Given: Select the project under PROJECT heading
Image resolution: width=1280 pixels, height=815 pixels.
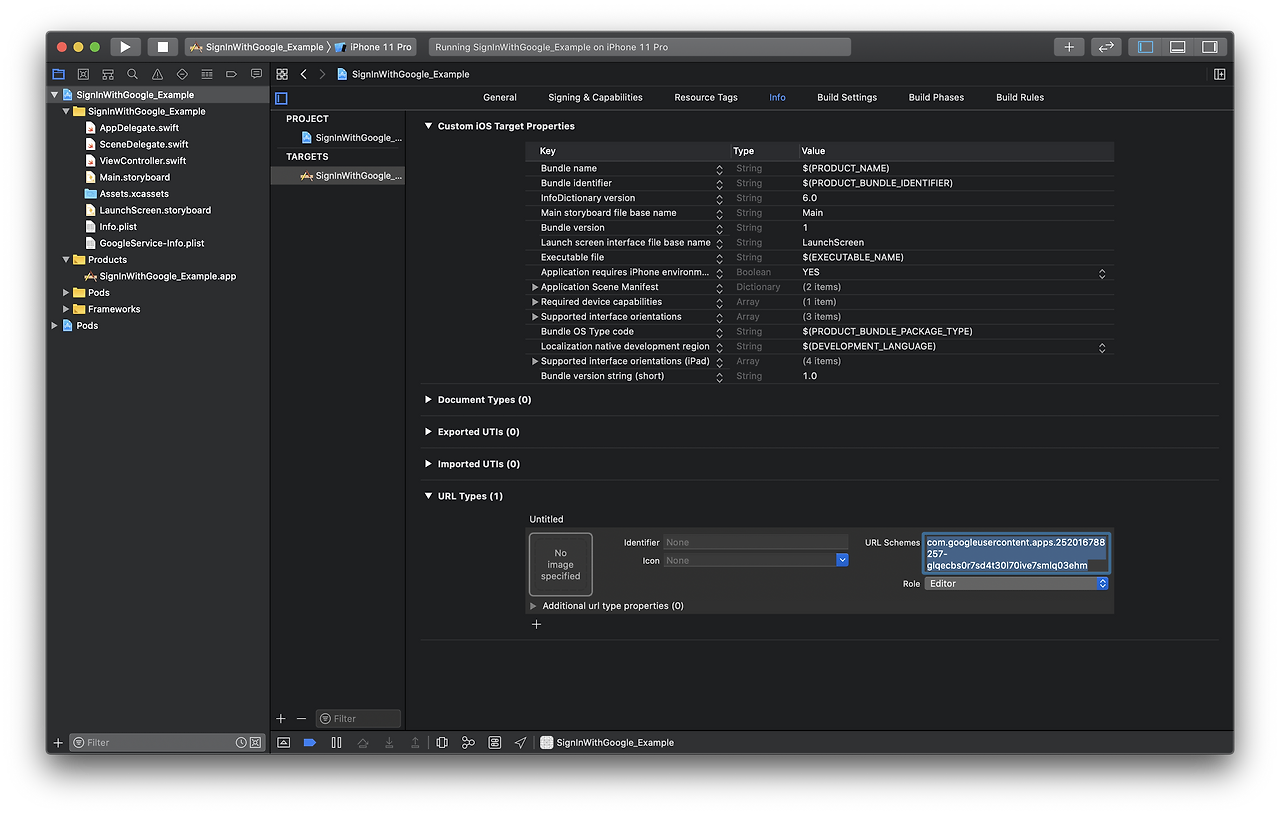Looking at the screenshot, I should [x=351, y=138].
